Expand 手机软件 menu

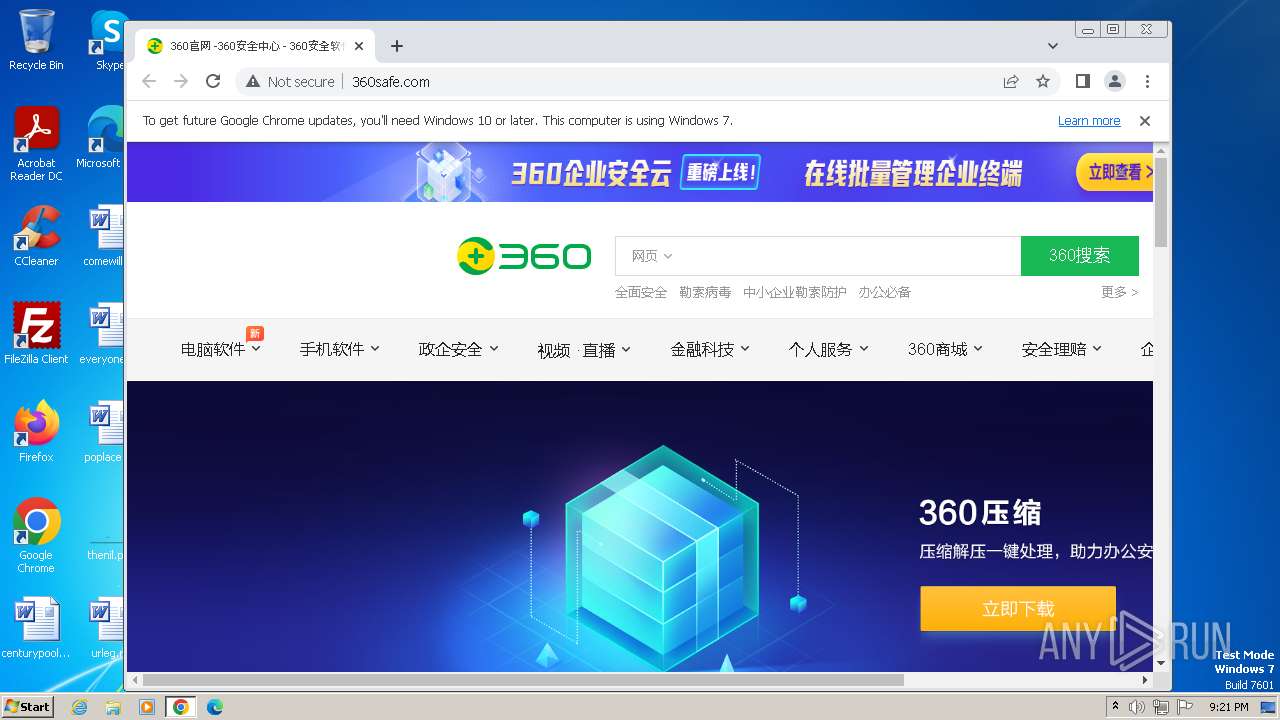[x=340, y=349]
